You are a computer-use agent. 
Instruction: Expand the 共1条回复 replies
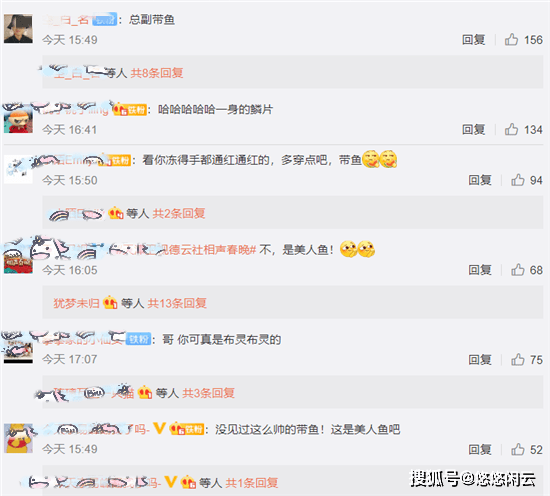(x=251, y=483)
